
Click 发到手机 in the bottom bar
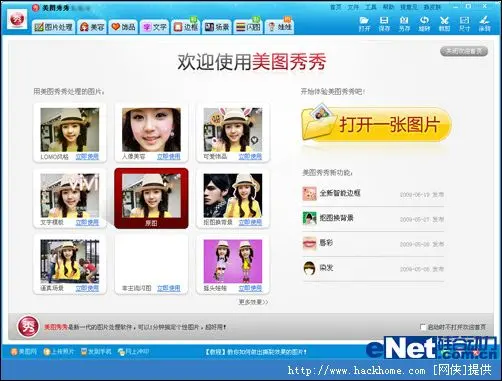tap(96, 352)
